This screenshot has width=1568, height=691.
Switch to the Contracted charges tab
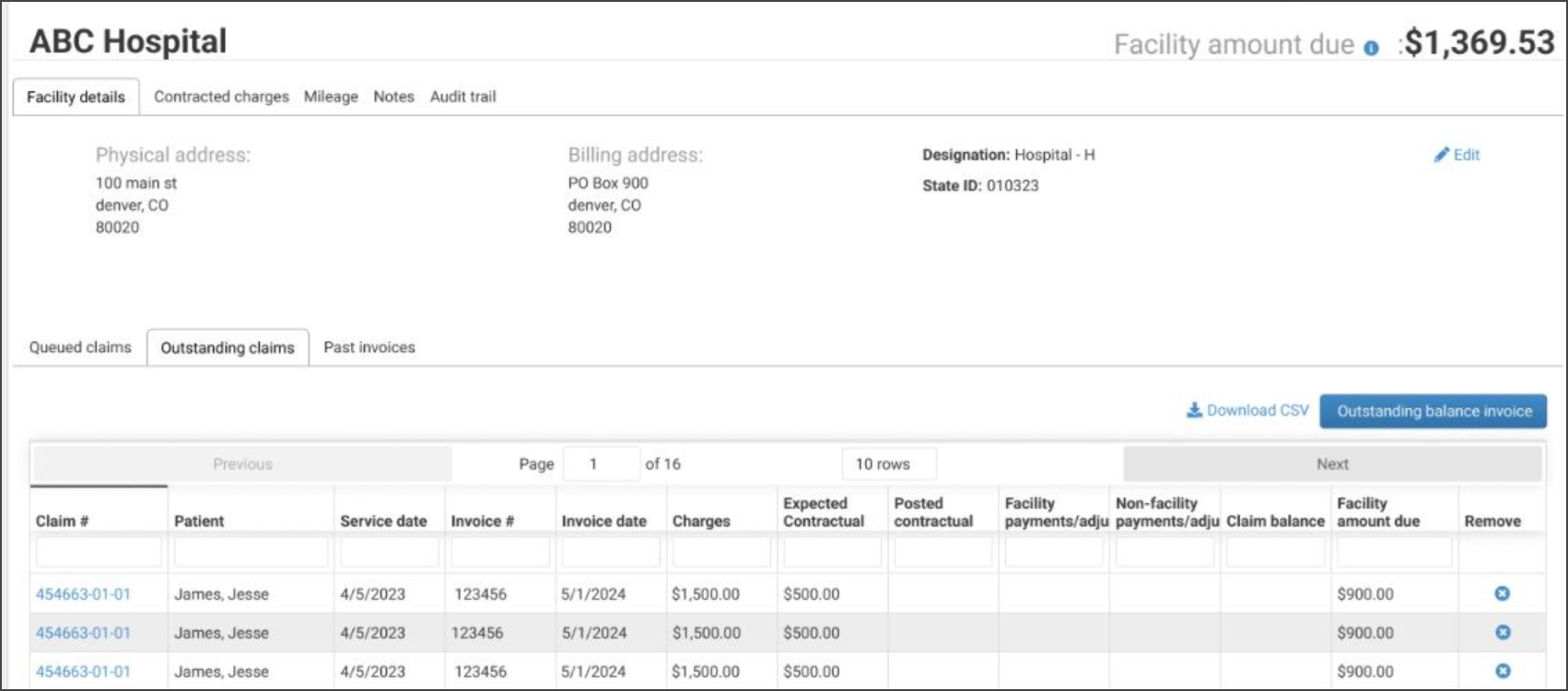click(221, 97)
